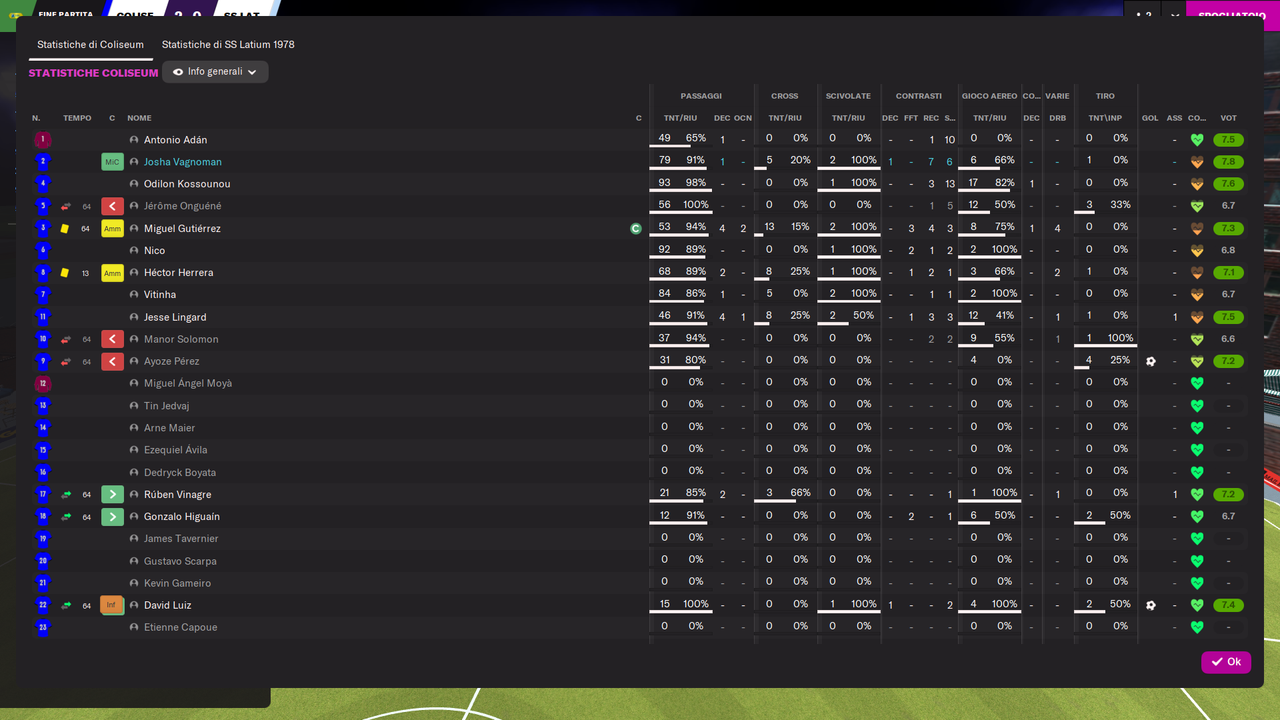Click the substituted-off red arrow for Manor Solomon
1280x720 pixels.
pos(112,339)
